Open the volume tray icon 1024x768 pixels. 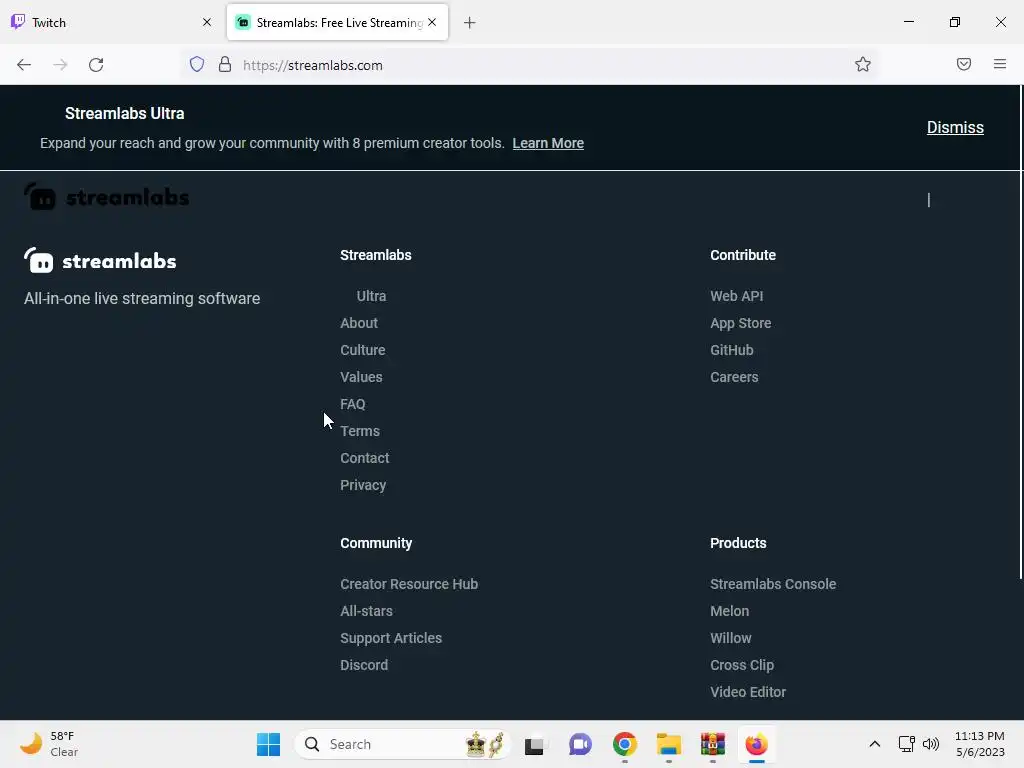click(931, 744)
